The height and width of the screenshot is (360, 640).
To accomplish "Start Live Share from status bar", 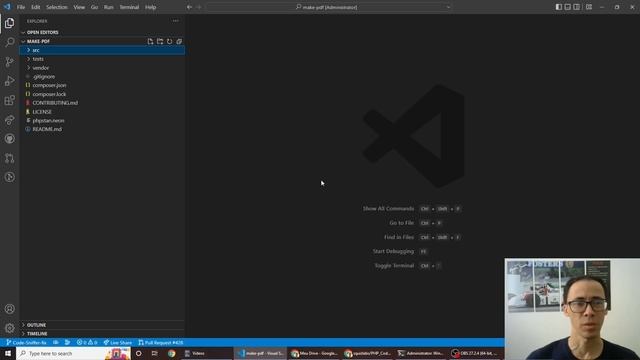I will [118, 342].
